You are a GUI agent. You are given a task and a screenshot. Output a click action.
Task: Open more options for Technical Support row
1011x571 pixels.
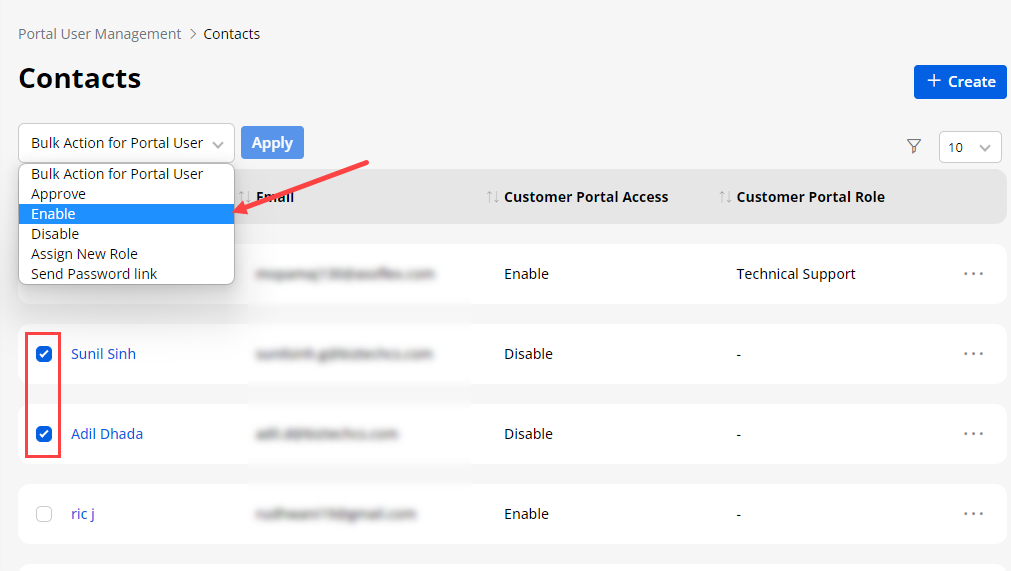coord(973,274)
